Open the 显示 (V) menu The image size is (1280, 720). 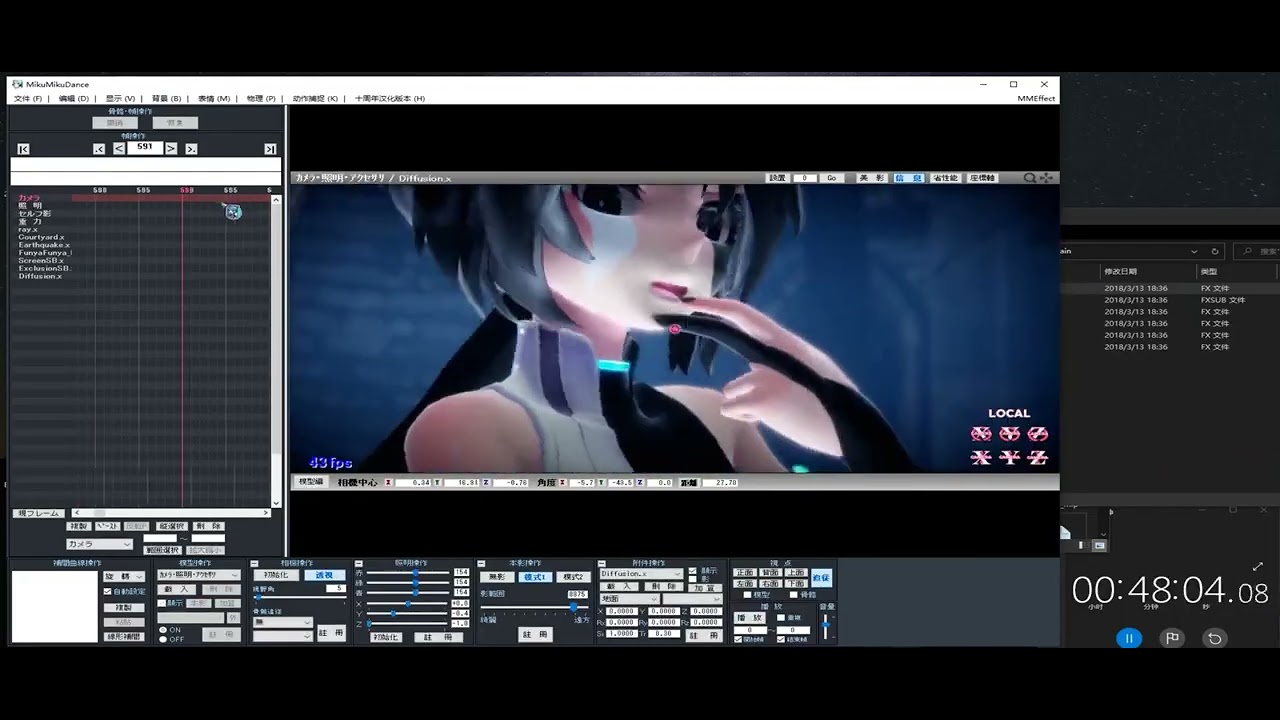pos(120,99)
